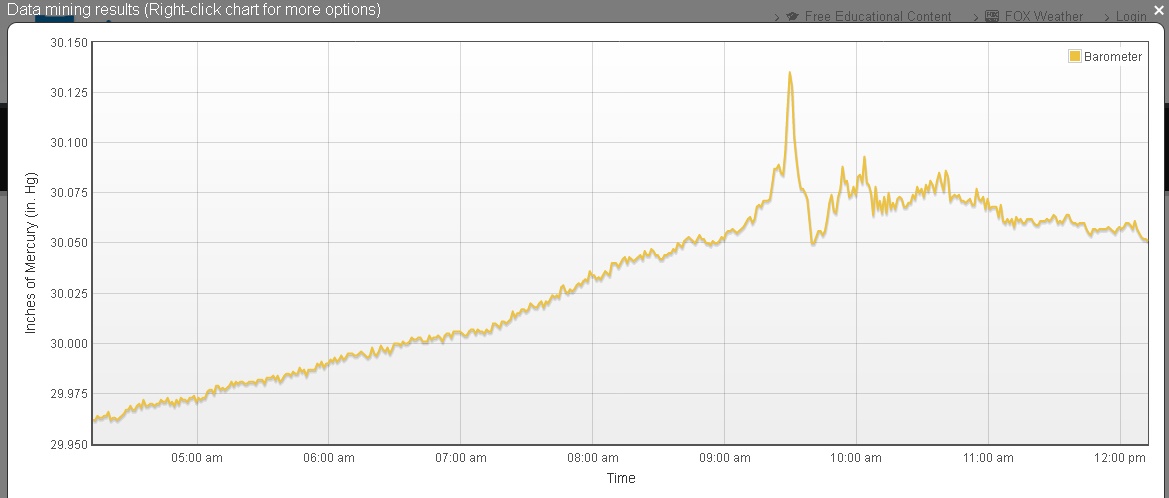Viewport: 1169px width, 498px height.
Task: Click the 29.950 pressure axis value
Action: pos(69,444)
